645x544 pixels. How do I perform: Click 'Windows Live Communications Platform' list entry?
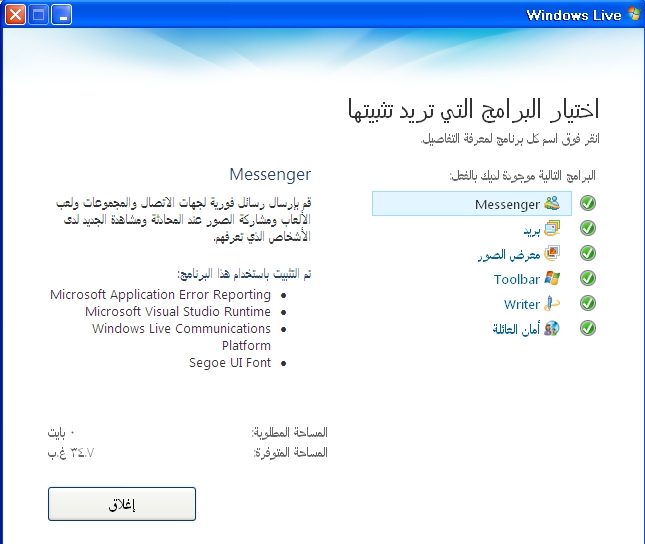181,337
